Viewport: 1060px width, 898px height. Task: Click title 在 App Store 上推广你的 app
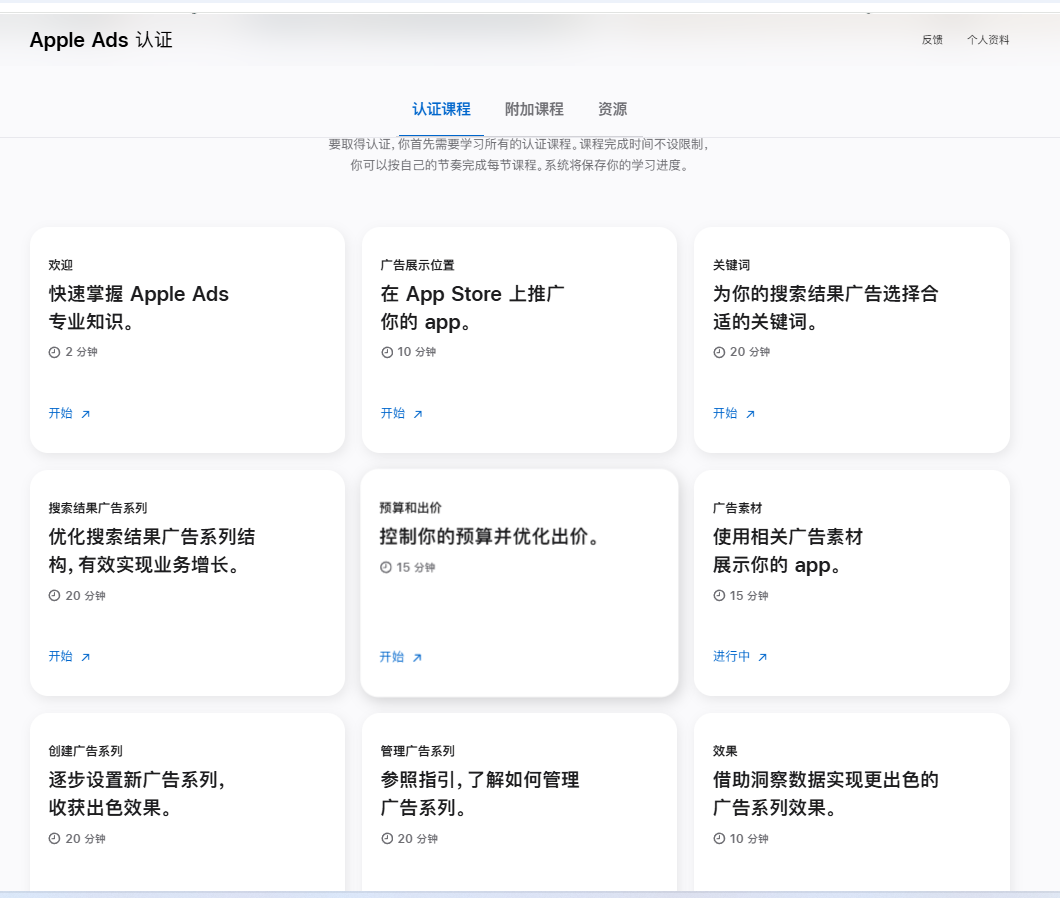473,308
